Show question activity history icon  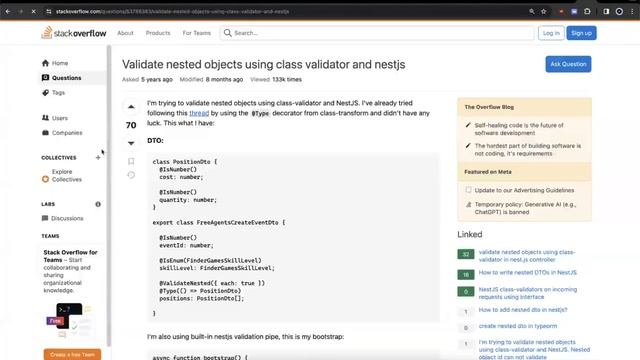pyautogui.click(x=131, y=175)
